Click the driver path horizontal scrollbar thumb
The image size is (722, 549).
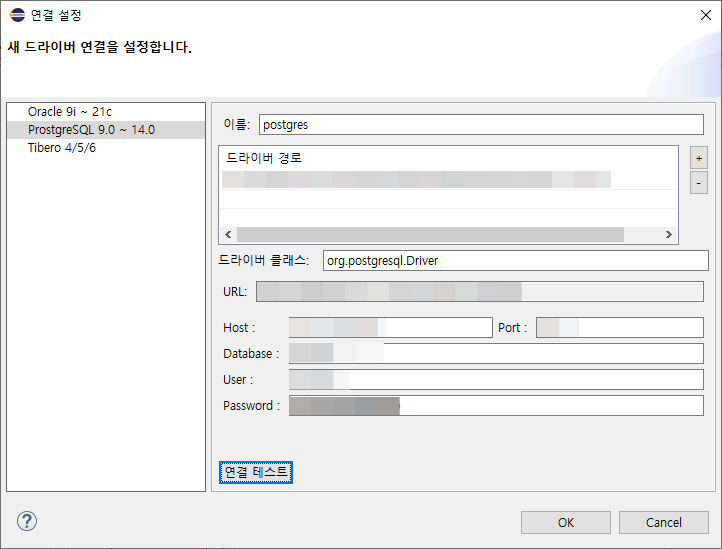pos(430,234)
